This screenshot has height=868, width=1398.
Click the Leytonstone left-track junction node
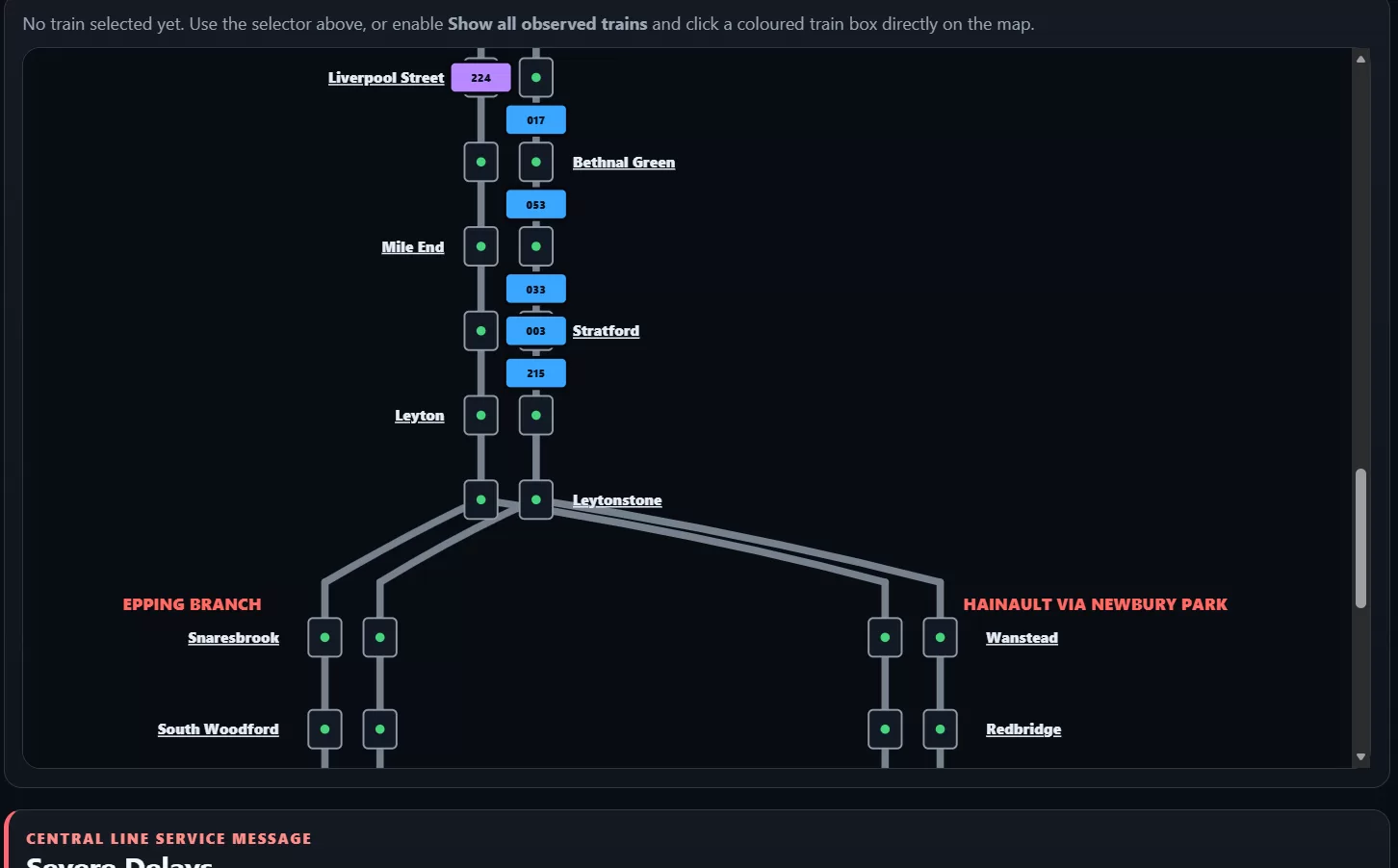(481, 500)
